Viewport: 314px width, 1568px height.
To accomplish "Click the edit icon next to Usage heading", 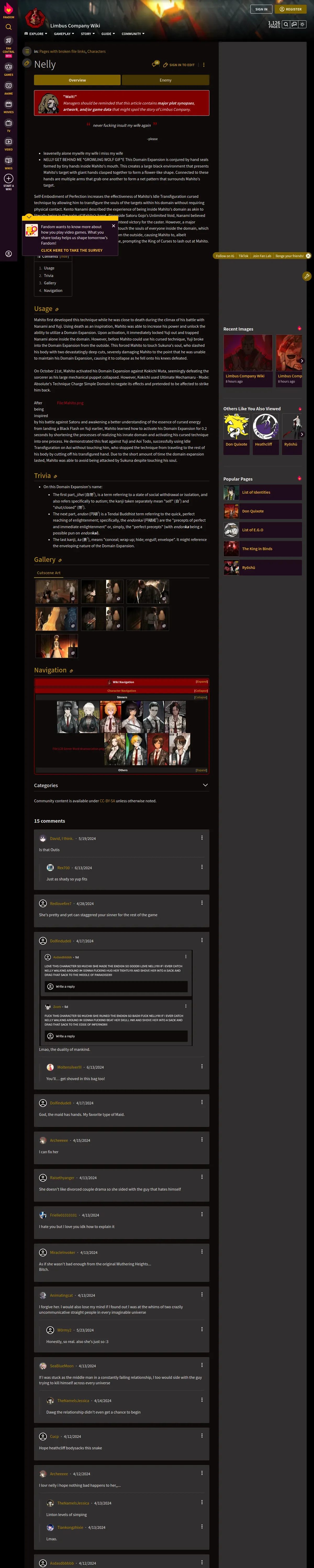I will 57,309.
